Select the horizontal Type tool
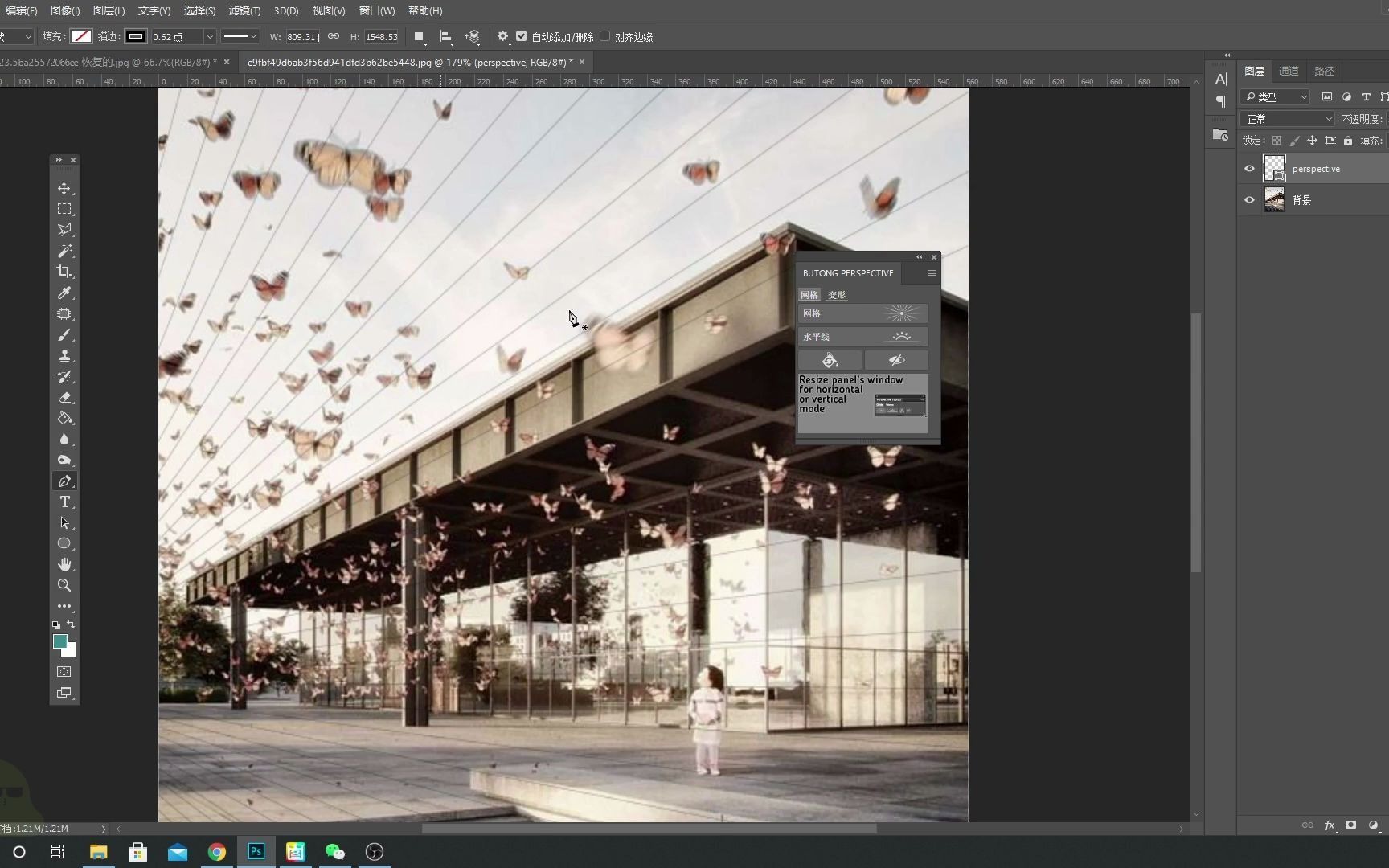1389x868 pixels. 64,502
